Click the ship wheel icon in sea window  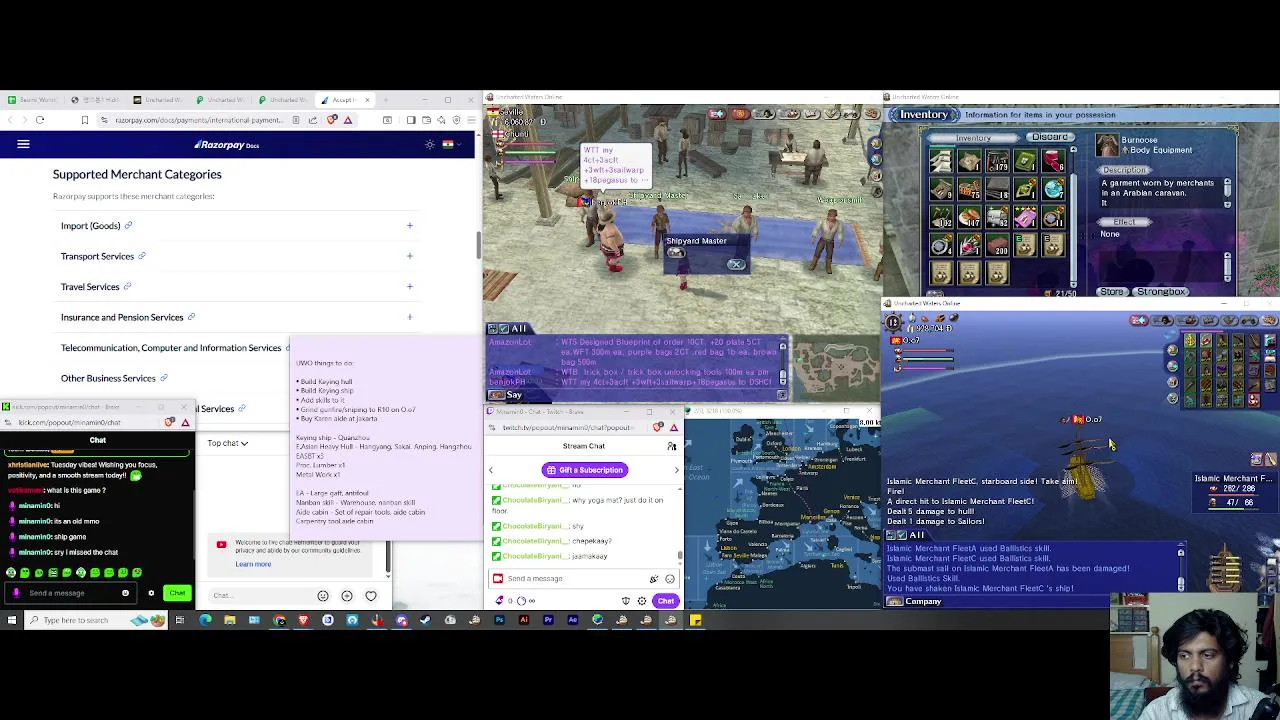tap(893, 321)
